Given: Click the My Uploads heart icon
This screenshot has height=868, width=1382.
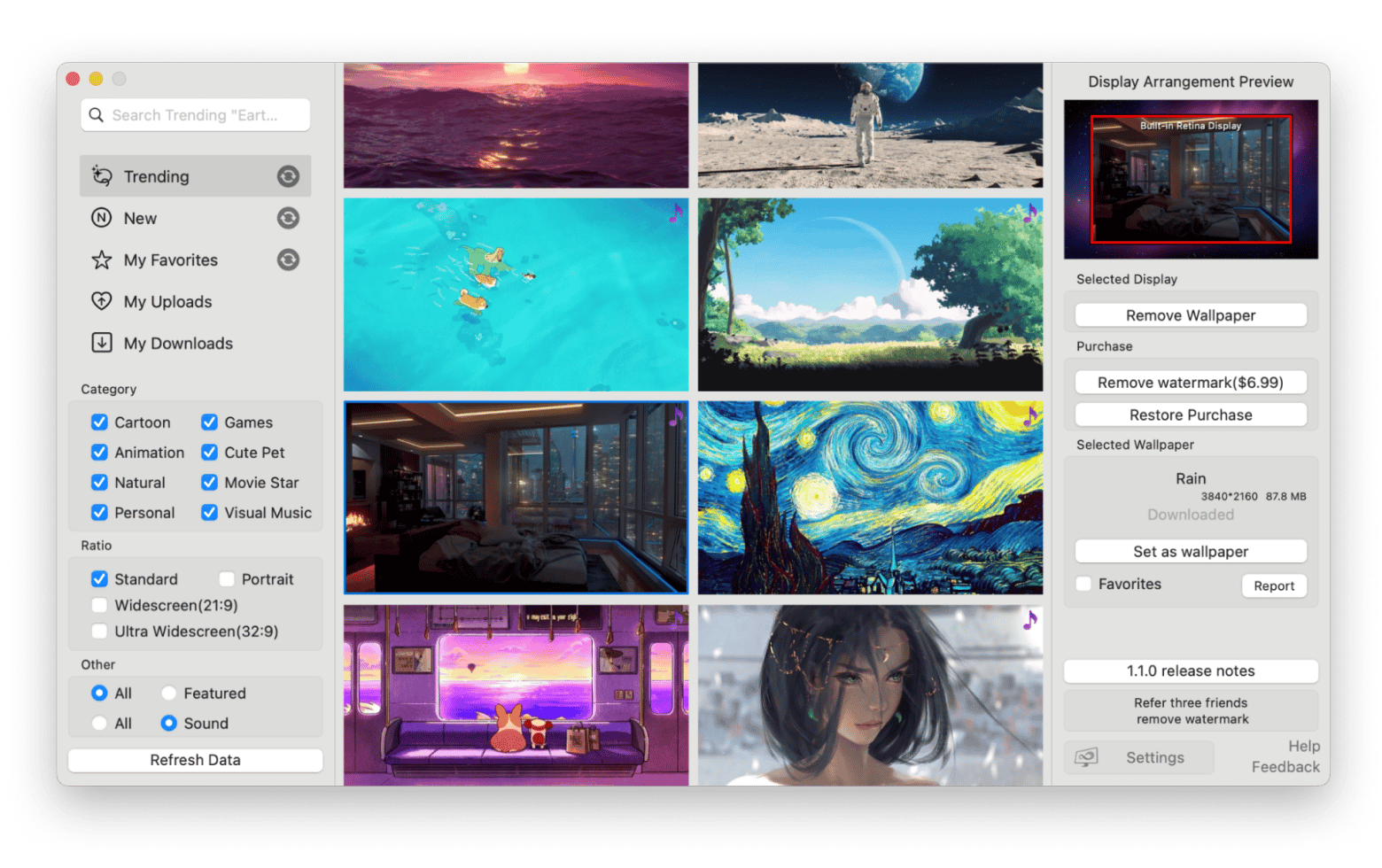Looking at the screenshot, I should click(x=102, y=301).
